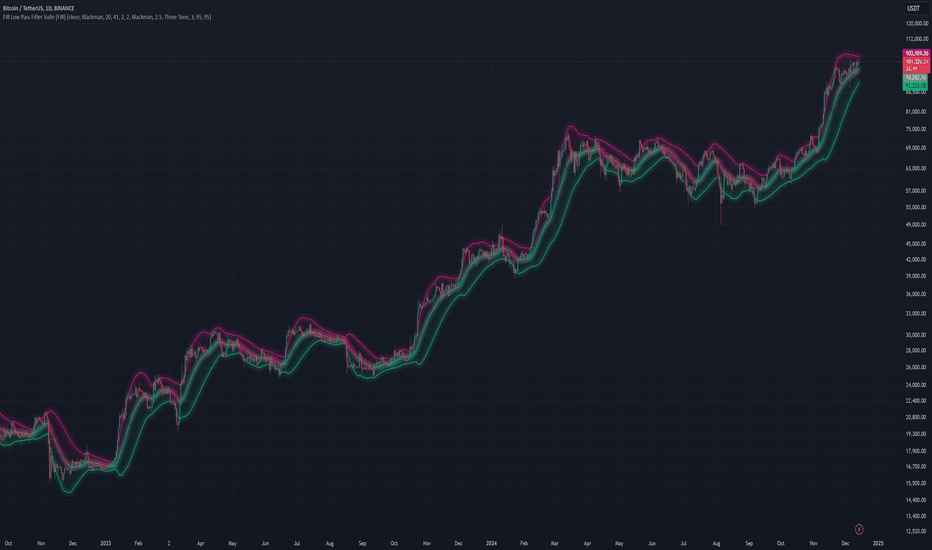Click the 26,000.00 price scale label
This screenshot has height=550, width=932.
tap(917, 367)
